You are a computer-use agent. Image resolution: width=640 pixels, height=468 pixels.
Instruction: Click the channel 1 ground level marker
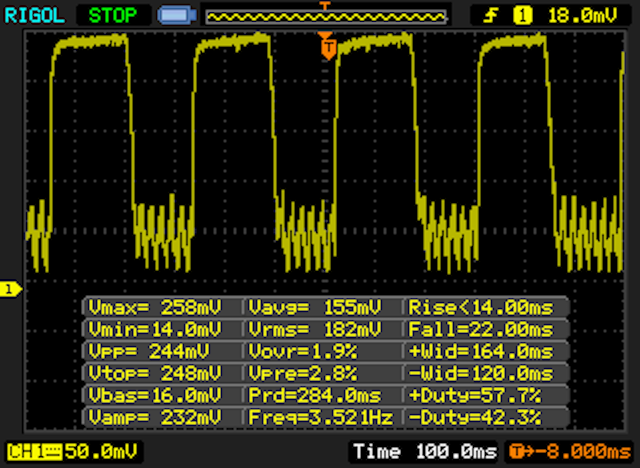pos(11,289)
